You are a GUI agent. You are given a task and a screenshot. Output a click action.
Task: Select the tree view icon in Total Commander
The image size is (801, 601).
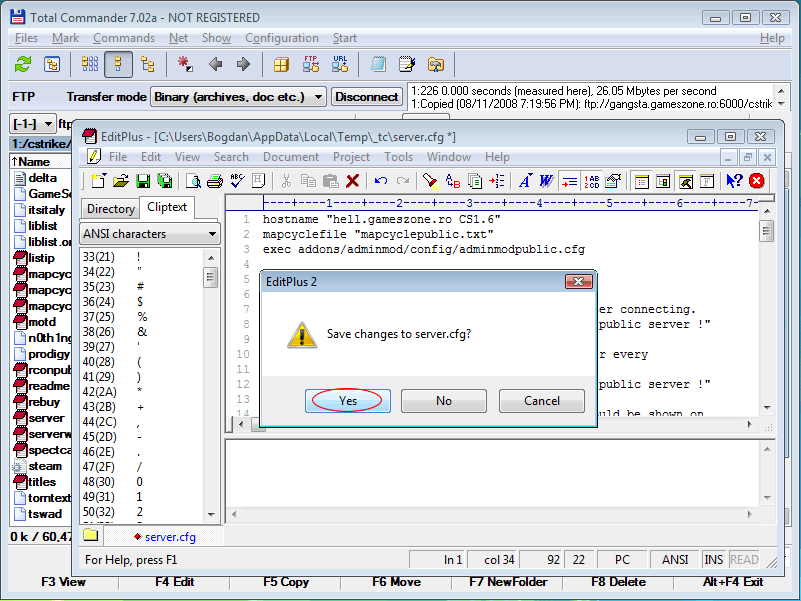[x=147, y=64]
